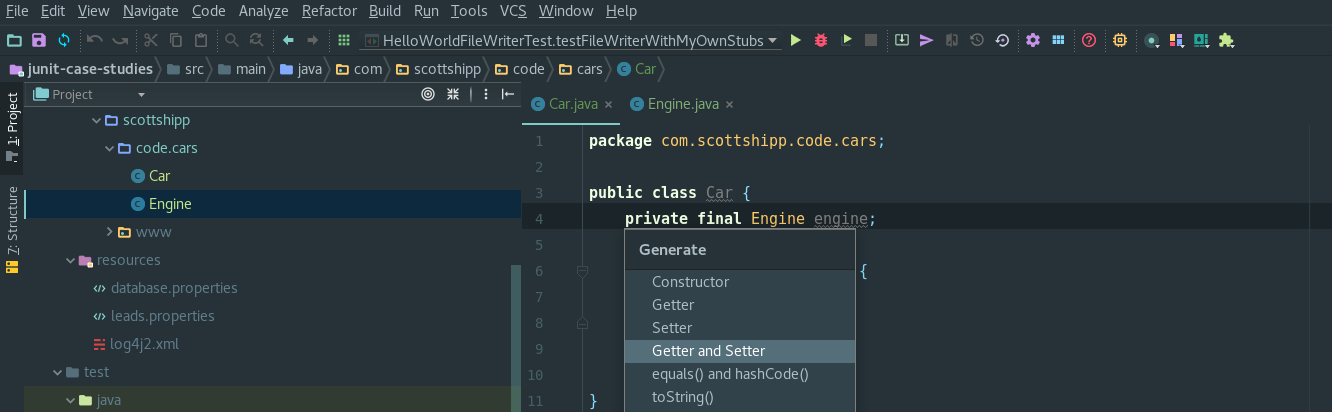
Task: Save all files with the floppy disk icon
Action: (x=39, y=40)
